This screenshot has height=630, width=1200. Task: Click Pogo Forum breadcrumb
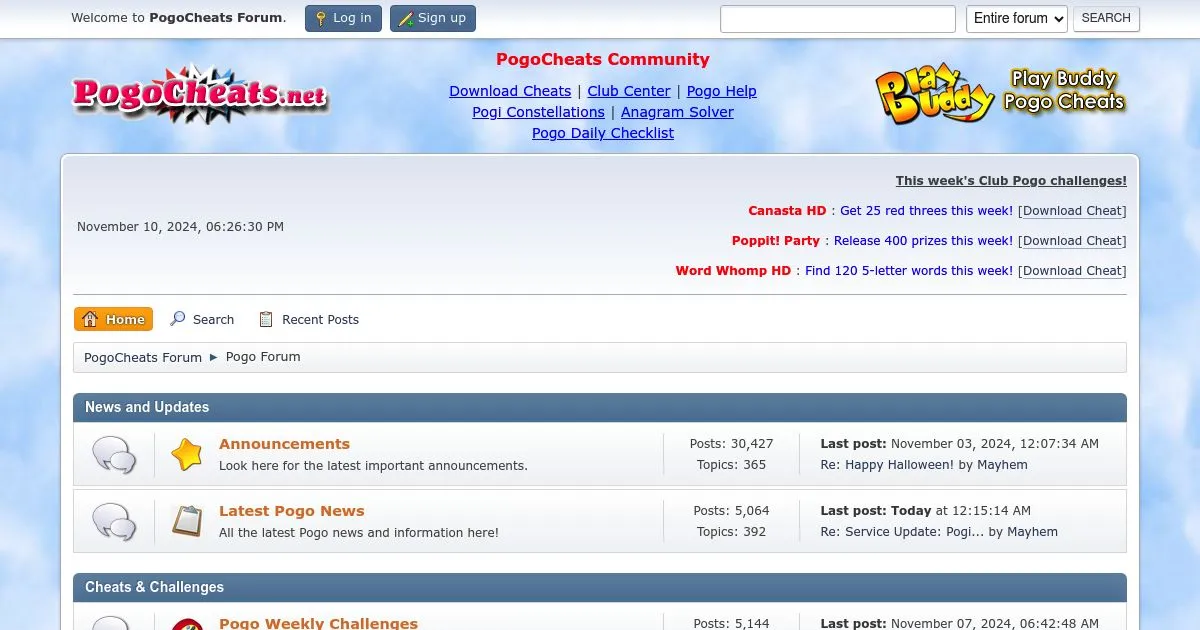[x=263, y=357]
